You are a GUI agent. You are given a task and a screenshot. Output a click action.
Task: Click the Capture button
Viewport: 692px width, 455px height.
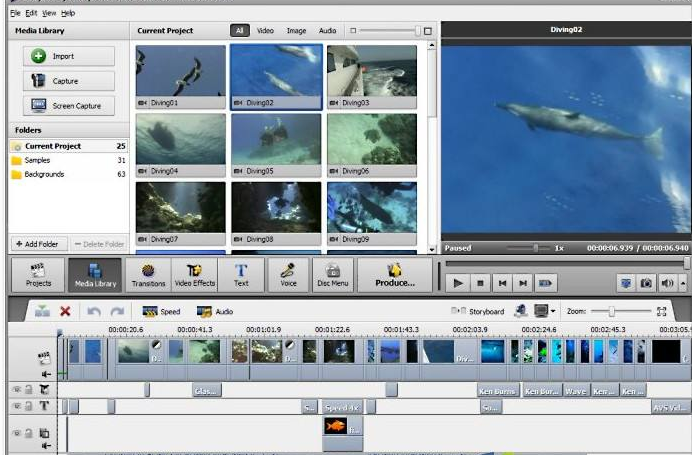pyautogui.click(x=69, y=81)
